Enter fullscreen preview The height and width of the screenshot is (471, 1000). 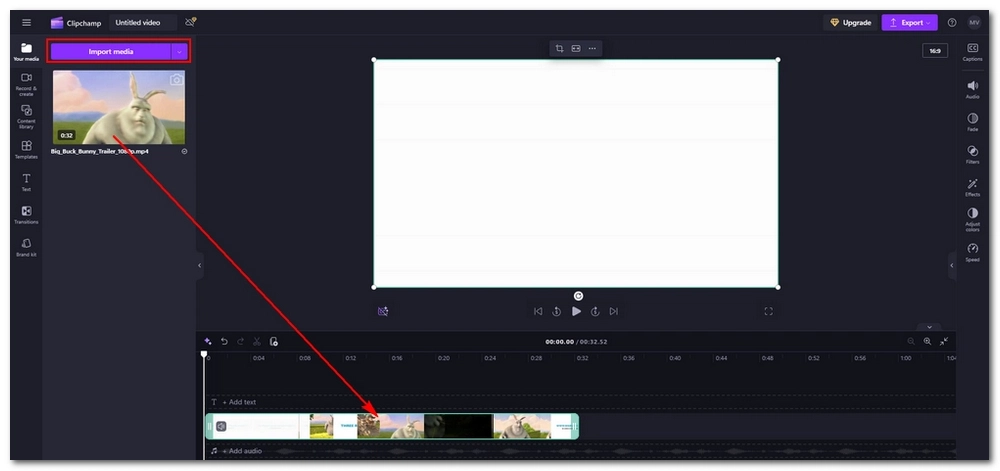click(x=768, y=311)
